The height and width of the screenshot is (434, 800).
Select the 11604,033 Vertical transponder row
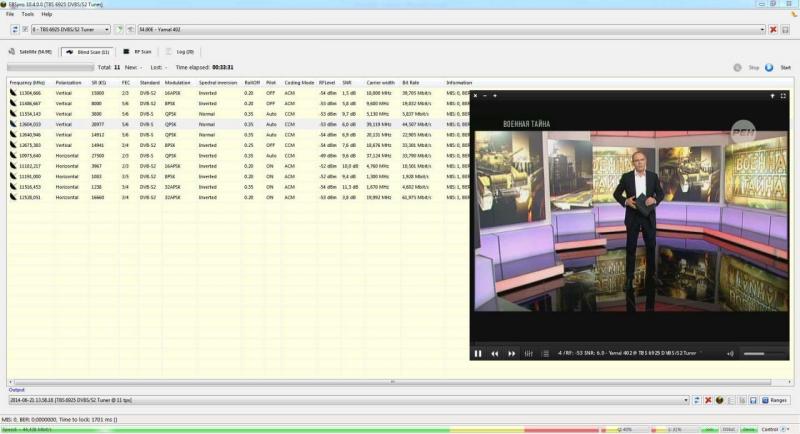pyautogui.click(x=25, y=124)
